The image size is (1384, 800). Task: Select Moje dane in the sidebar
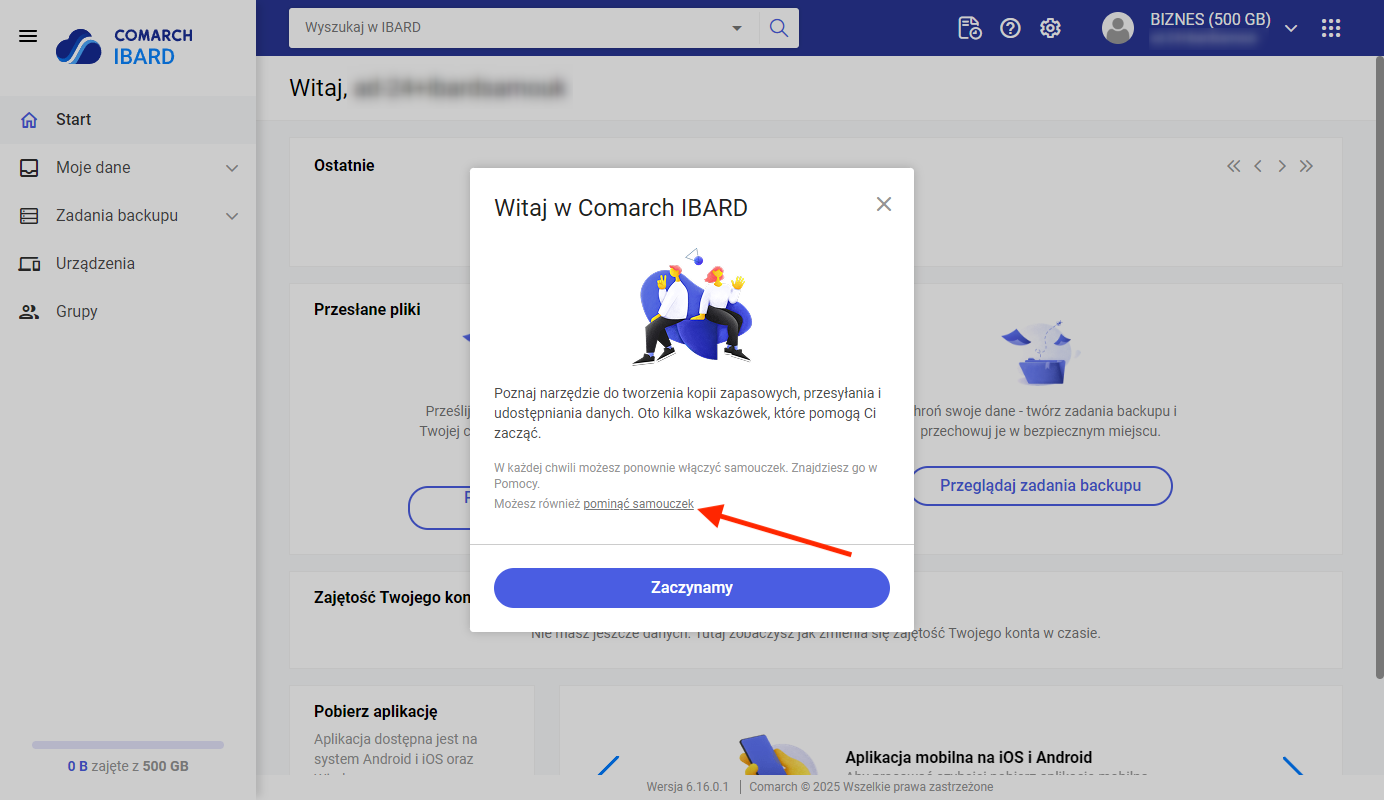pyautogui.click(x=128, y=168)
